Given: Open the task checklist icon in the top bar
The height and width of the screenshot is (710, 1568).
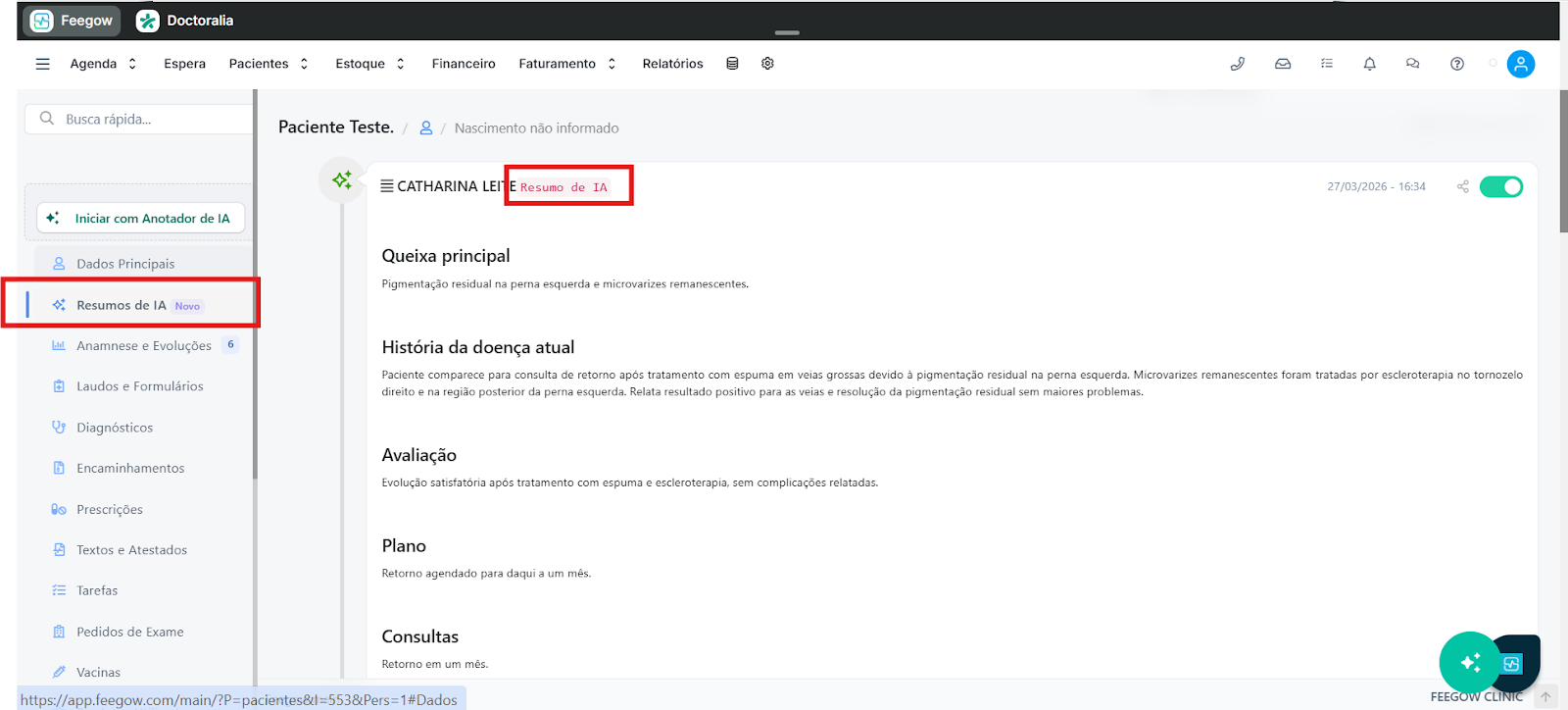Looking at the screenshot, I should [x=1327, y=64].
